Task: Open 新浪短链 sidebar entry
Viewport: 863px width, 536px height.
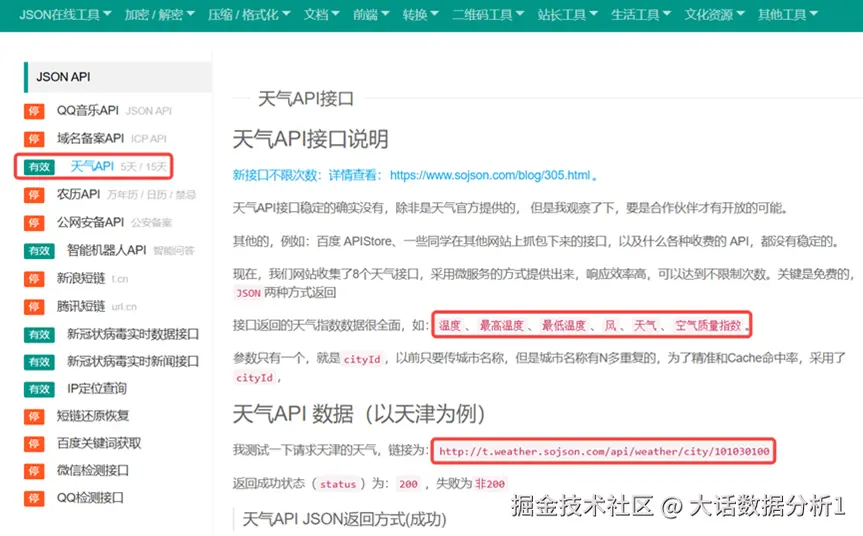Action: pos(81,278)
